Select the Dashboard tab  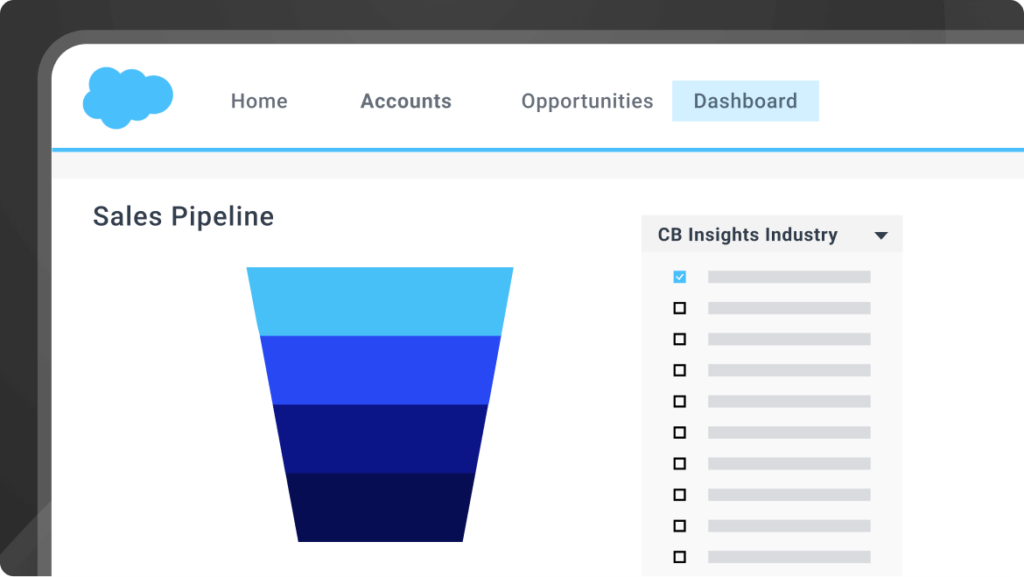745,101
